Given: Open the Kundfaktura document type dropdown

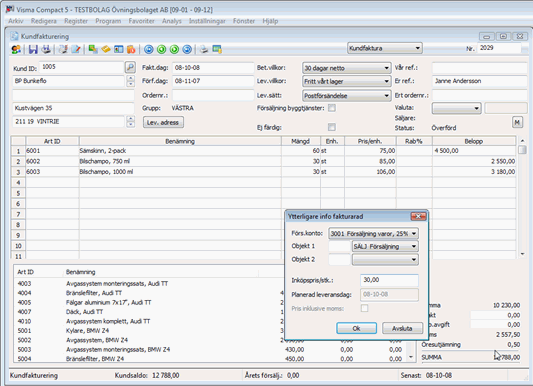Looking at the screenshot, I should pyautogui.click(x=385, y=48).
